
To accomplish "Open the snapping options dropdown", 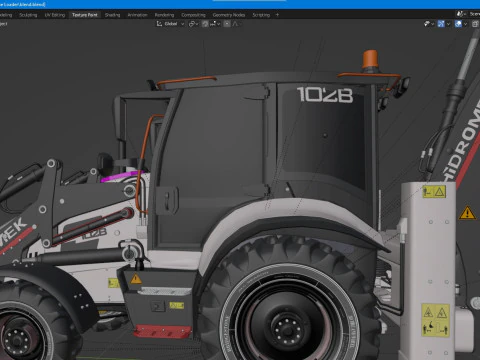I will coord(215,24).
